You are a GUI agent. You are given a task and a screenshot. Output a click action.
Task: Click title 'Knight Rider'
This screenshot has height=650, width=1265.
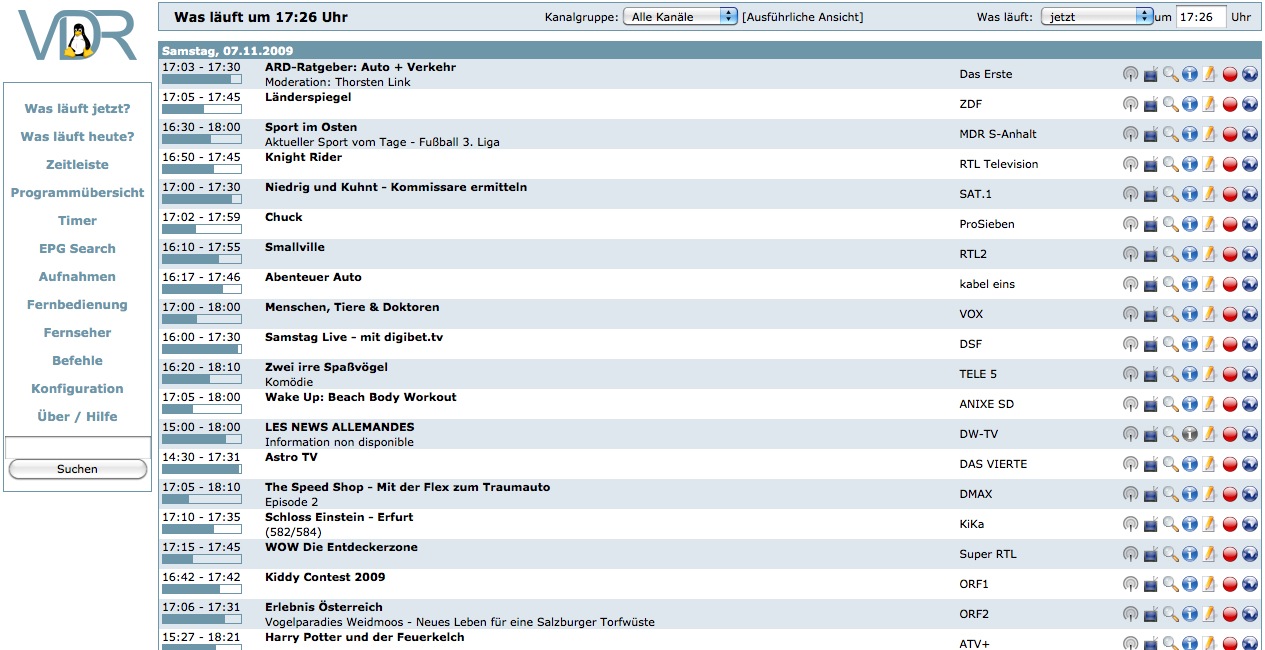(303, 157)
